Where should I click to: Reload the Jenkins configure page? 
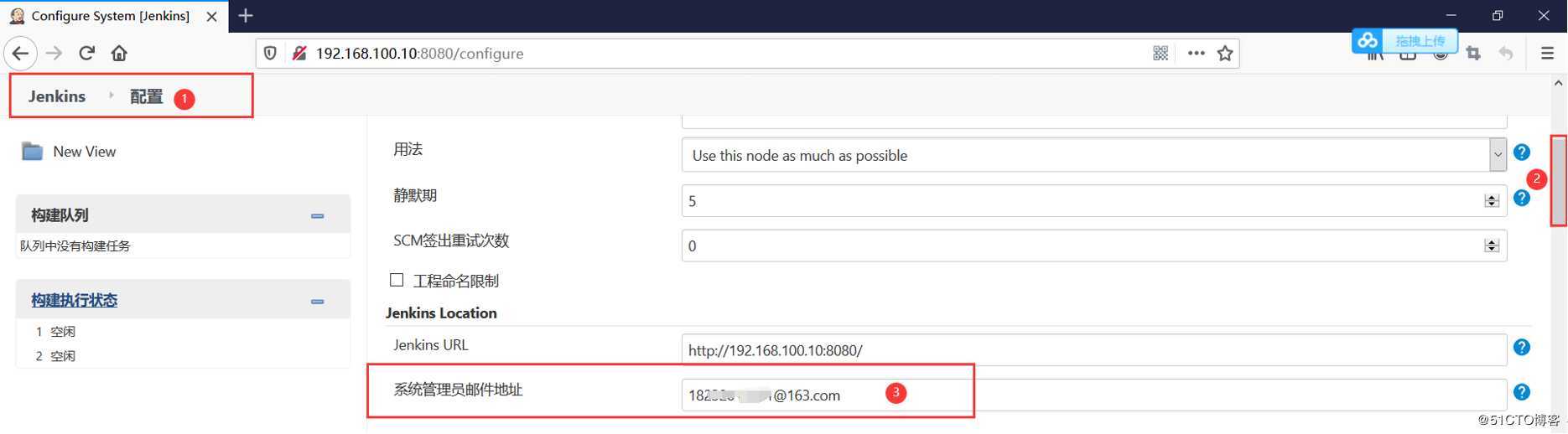tap(86, 54)
